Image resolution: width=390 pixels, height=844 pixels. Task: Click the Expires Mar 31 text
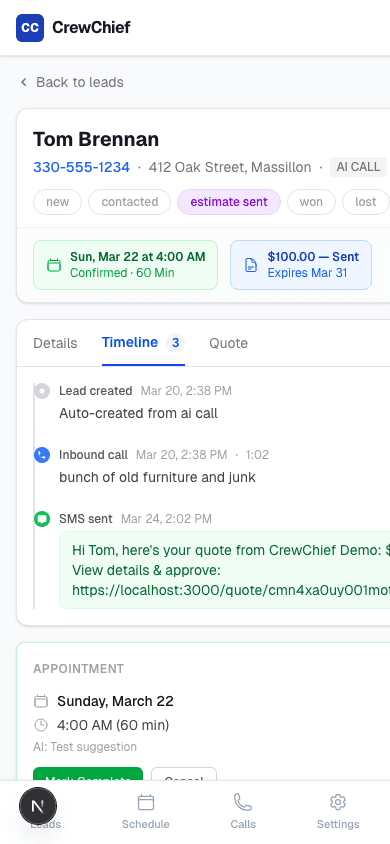click(308, 273)
